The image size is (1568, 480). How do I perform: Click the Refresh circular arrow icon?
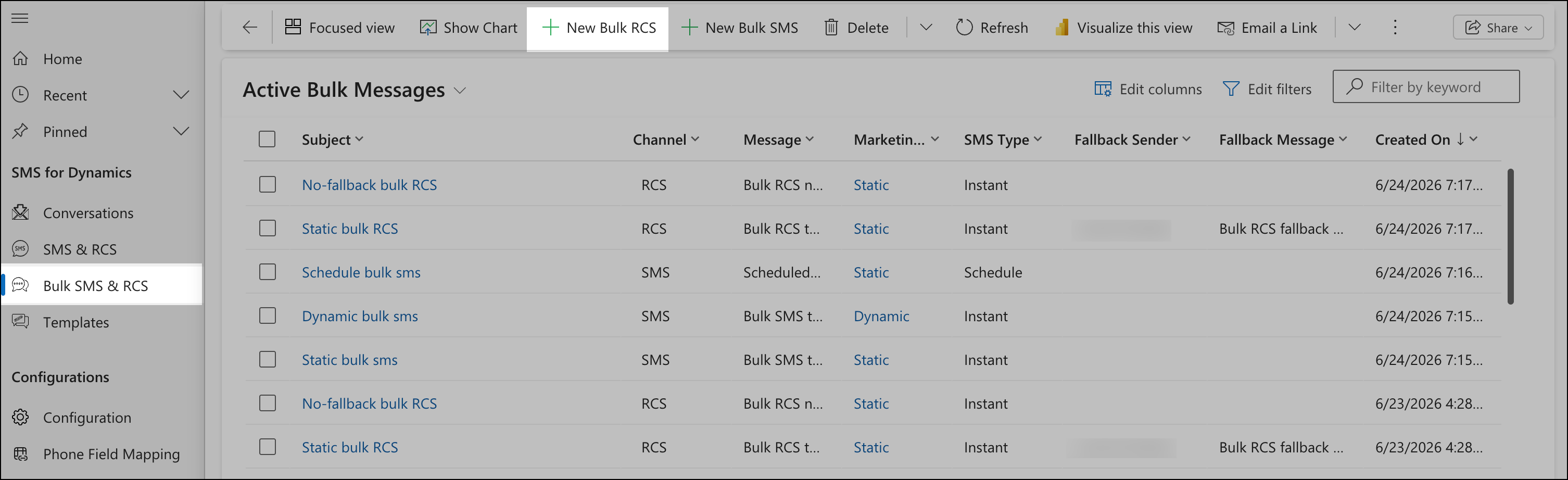pos(964,28)
